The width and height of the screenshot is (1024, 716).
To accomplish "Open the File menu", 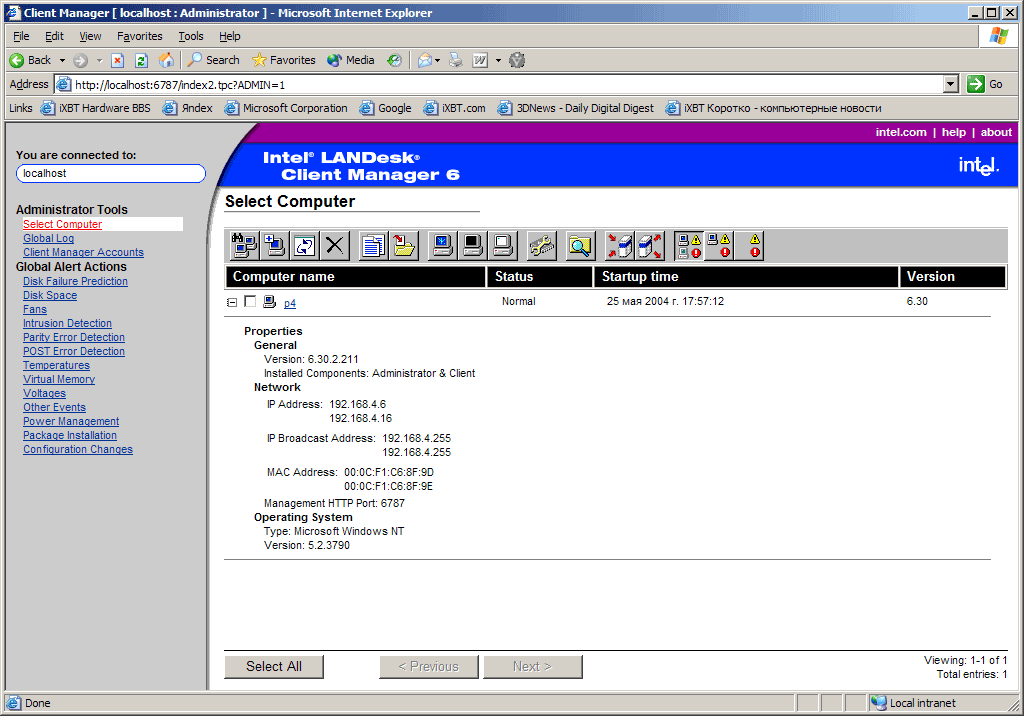I will 21,37.
